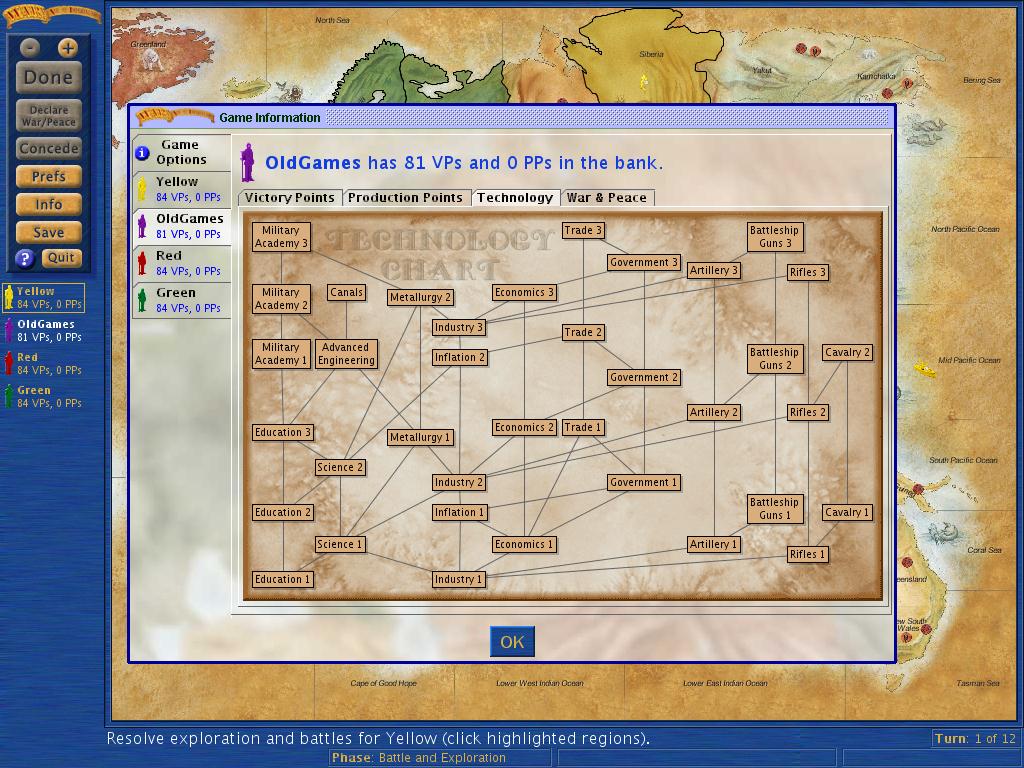Click the red soldier icon in dialog list
The width and height of the screenshot is (1024, 768).
coord(142,263)
